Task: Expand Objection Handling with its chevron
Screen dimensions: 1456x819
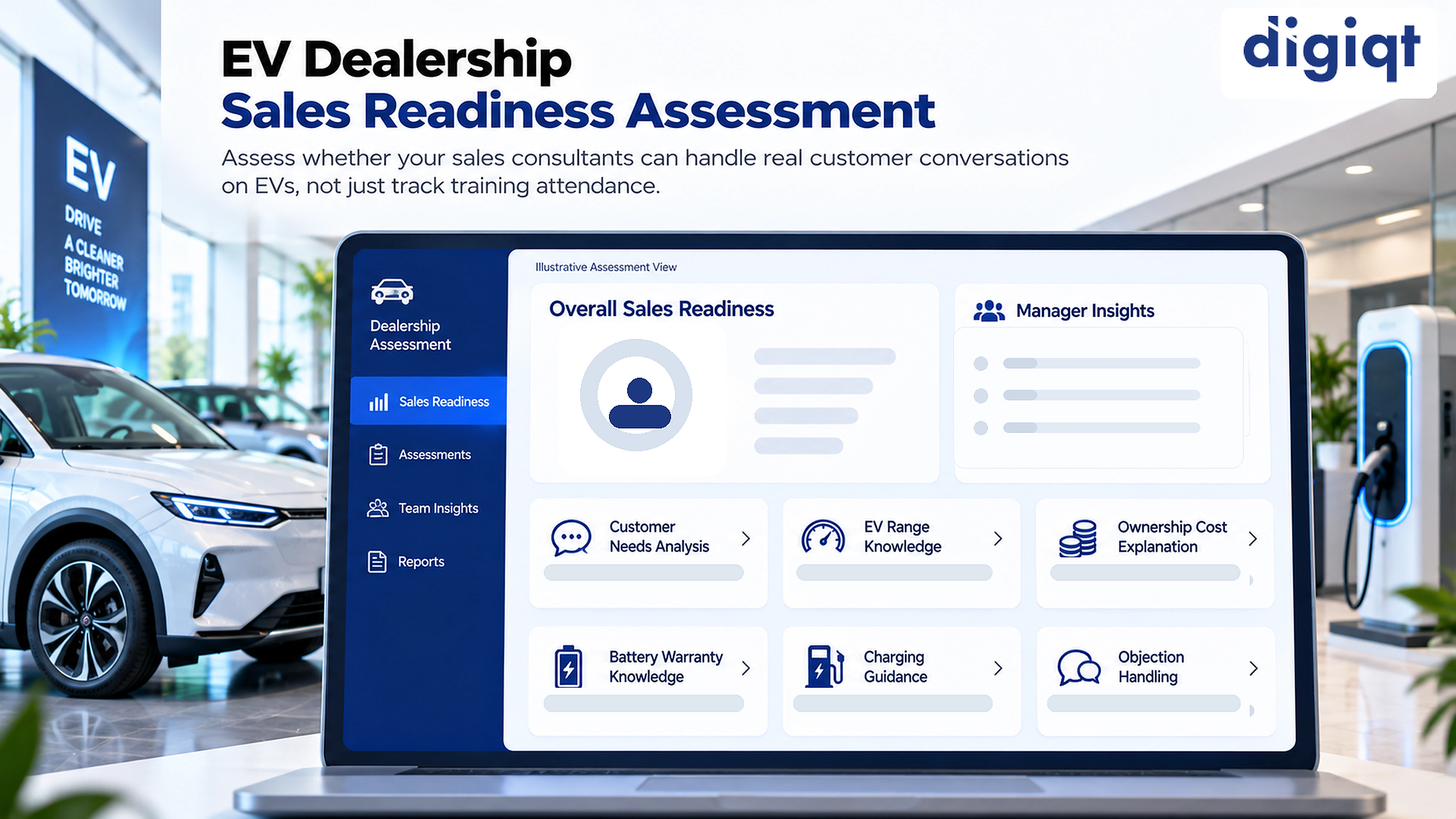Action: click(x=1254, y=668)
